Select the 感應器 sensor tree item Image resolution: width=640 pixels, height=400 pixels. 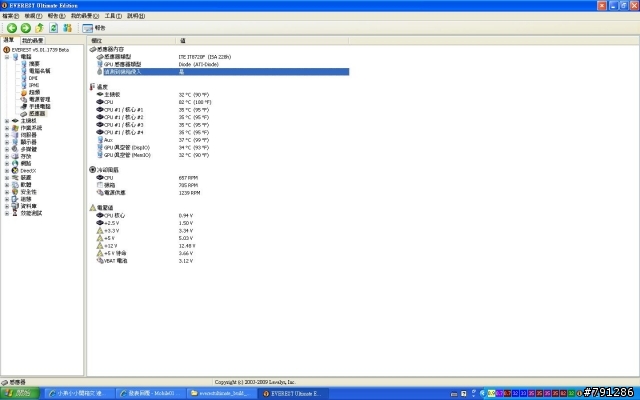pyautogui.click(x=37, y=114)
